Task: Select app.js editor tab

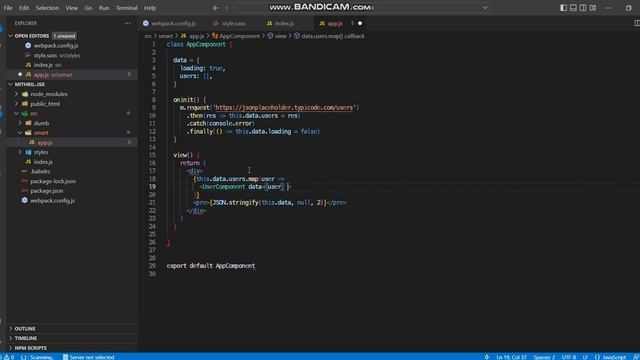Action: 335,24
